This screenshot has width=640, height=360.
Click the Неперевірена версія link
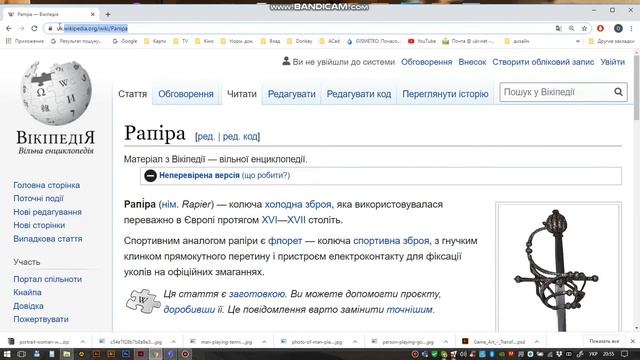(199, 175)
